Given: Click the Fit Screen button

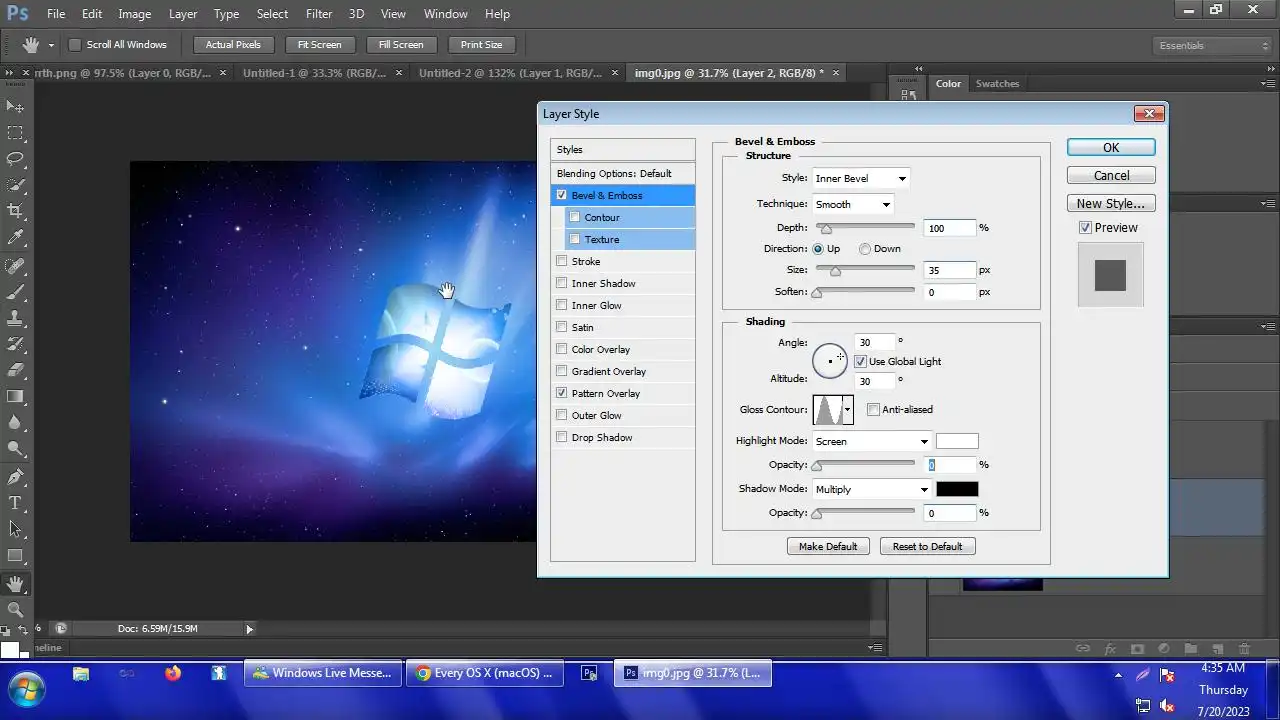Looking at the screenshot, I should pyautogui.click(x=320, y=45).
